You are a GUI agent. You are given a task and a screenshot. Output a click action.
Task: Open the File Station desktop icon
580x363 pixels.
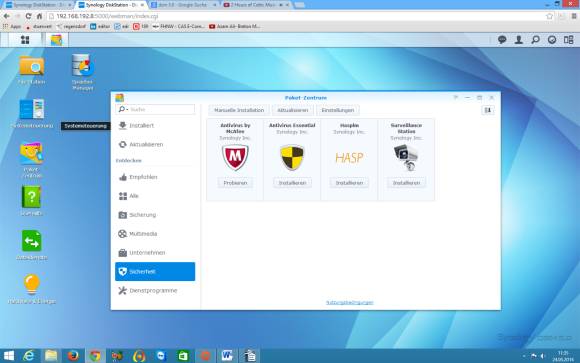click(31, 67)
